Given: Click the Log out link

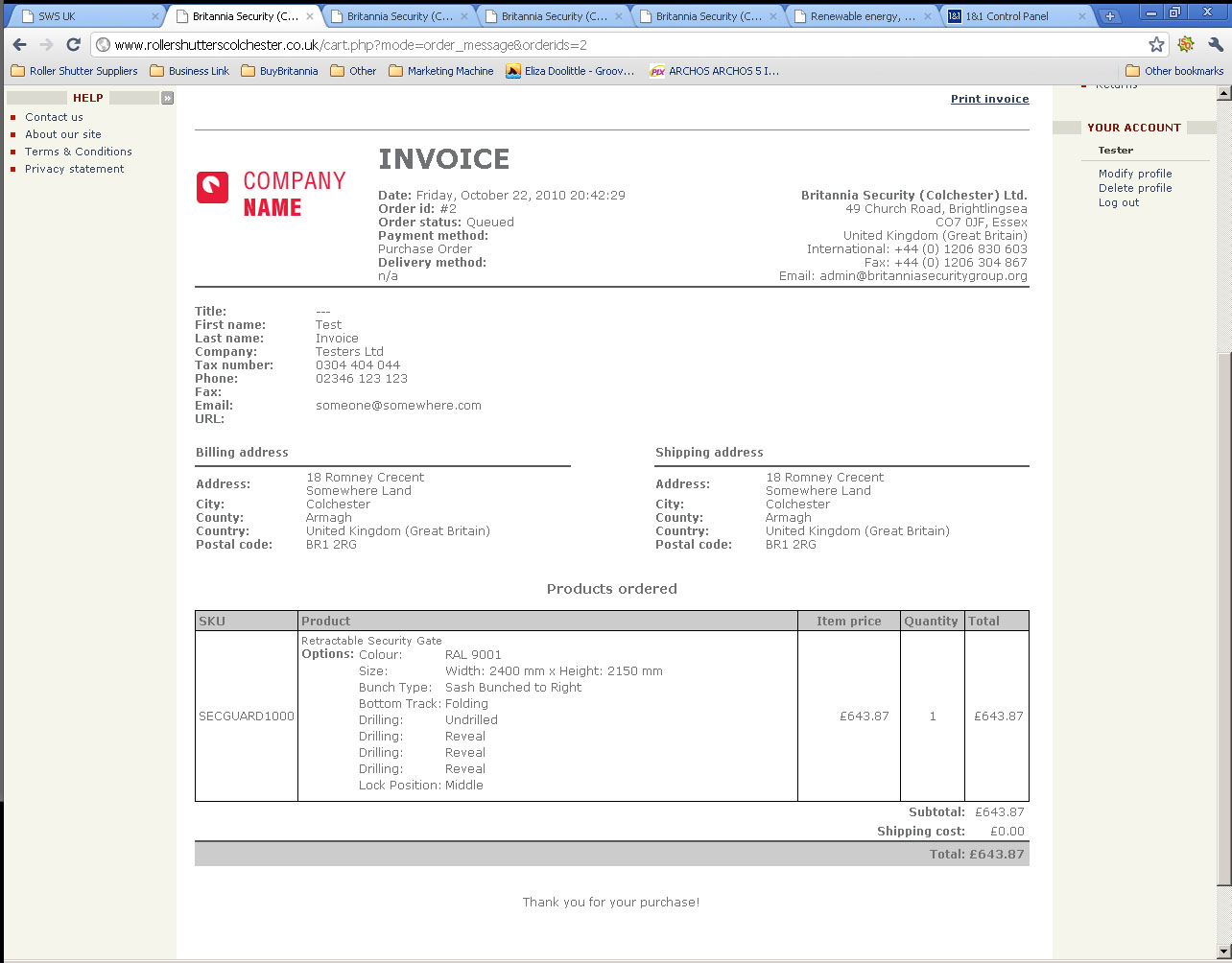Looking at the screenshot, I should tap(1118, 202).
